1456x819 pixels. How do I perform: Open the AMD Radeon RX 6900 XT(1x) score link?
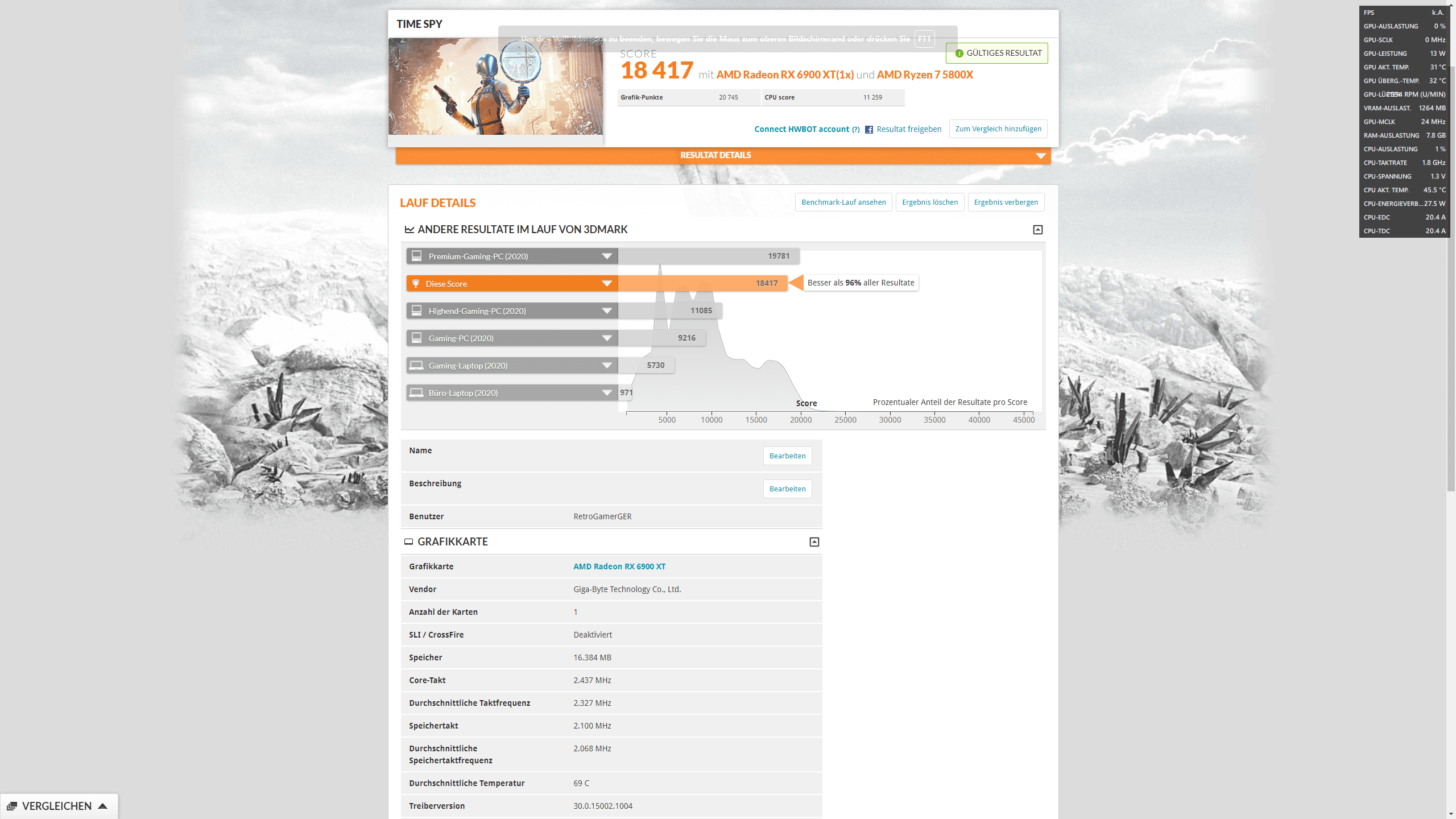[785, 75]
